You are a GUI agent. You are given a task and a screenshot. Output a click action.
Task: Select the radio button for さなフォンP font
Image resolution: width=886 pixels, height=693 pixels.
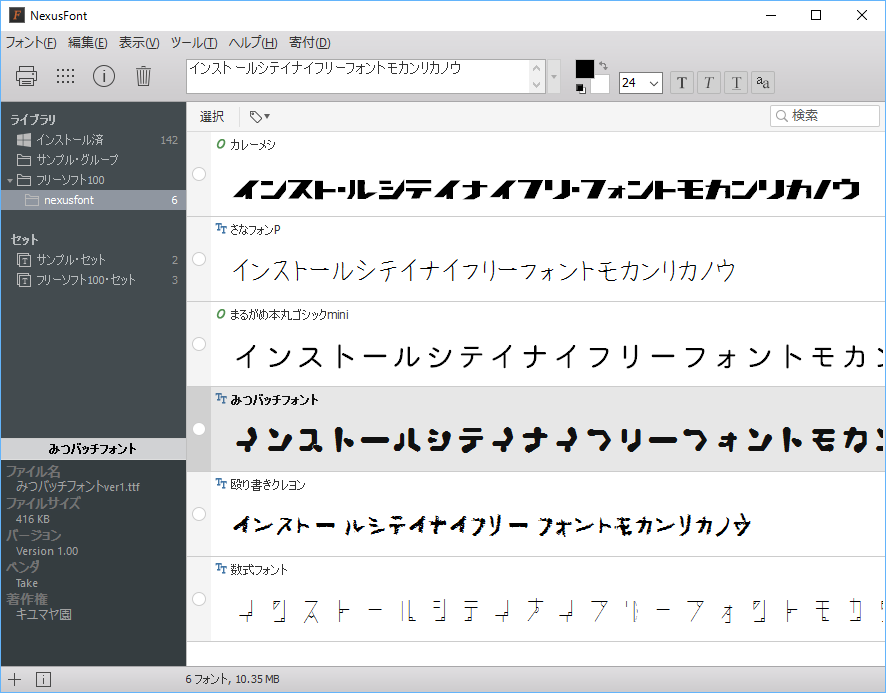coord(199,259)
